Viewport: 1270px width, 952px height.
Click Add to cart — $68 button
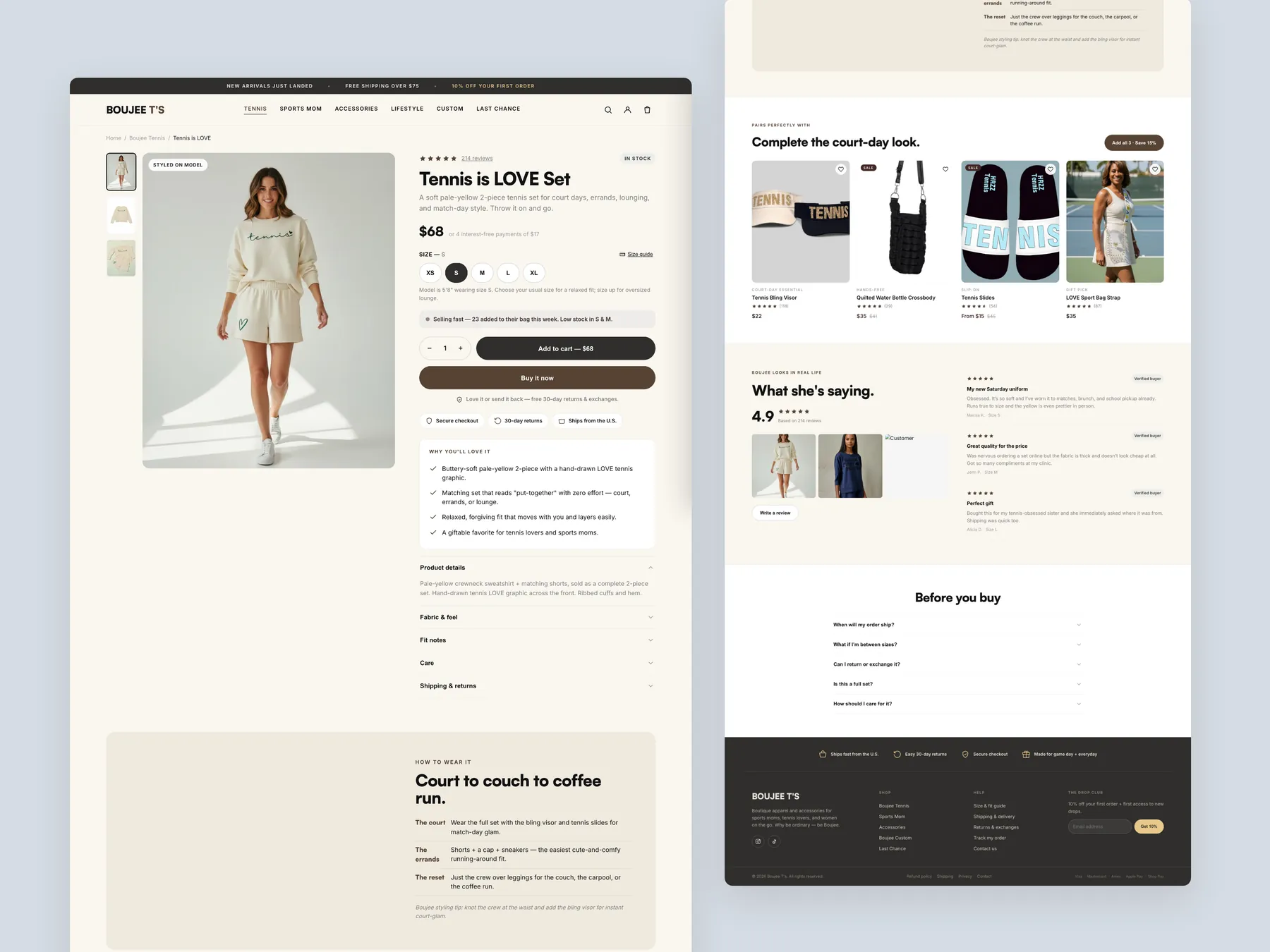pos(566,348)
